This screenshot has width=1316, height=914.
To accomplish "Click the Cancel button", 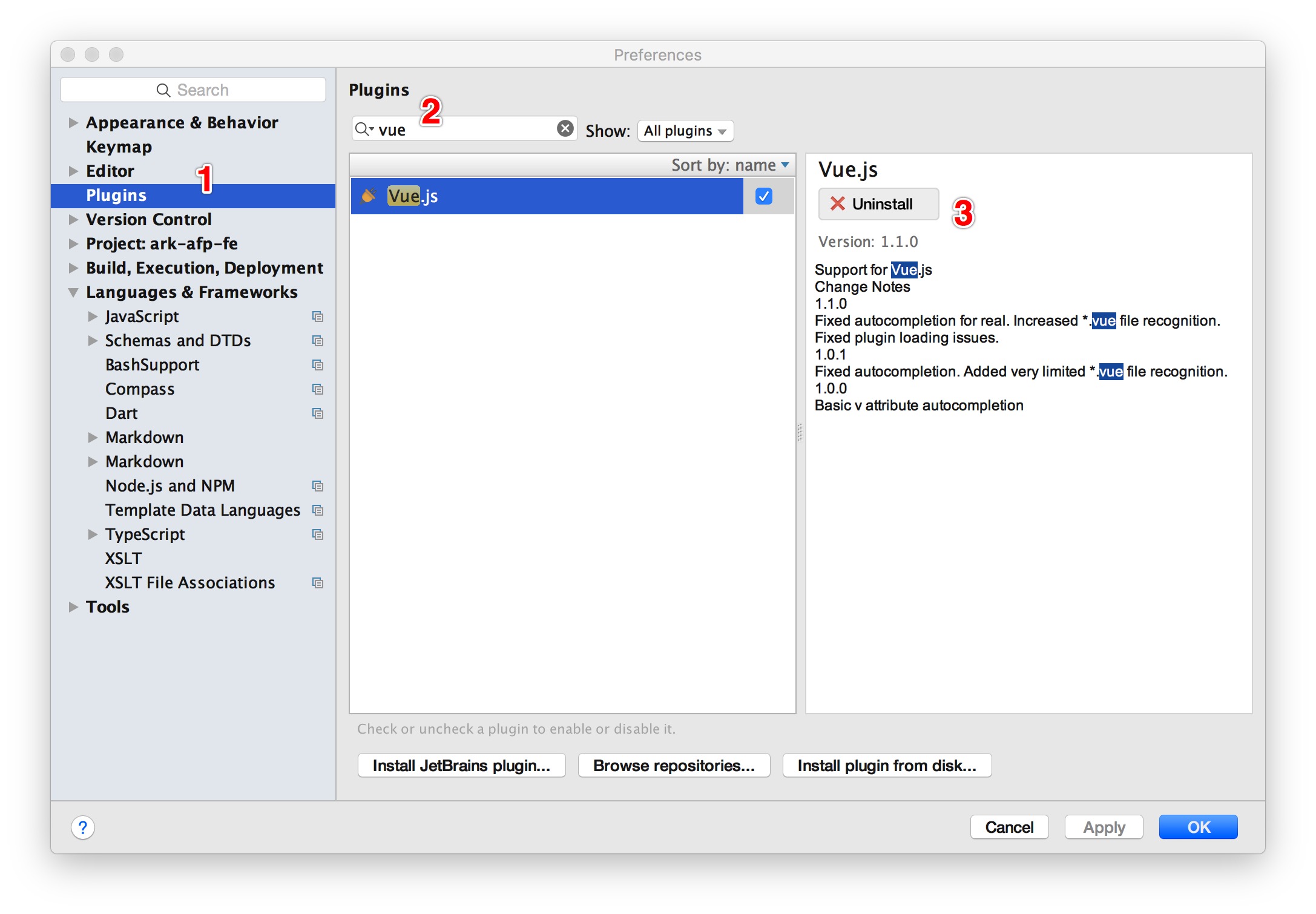I will tap(1009, 827).
